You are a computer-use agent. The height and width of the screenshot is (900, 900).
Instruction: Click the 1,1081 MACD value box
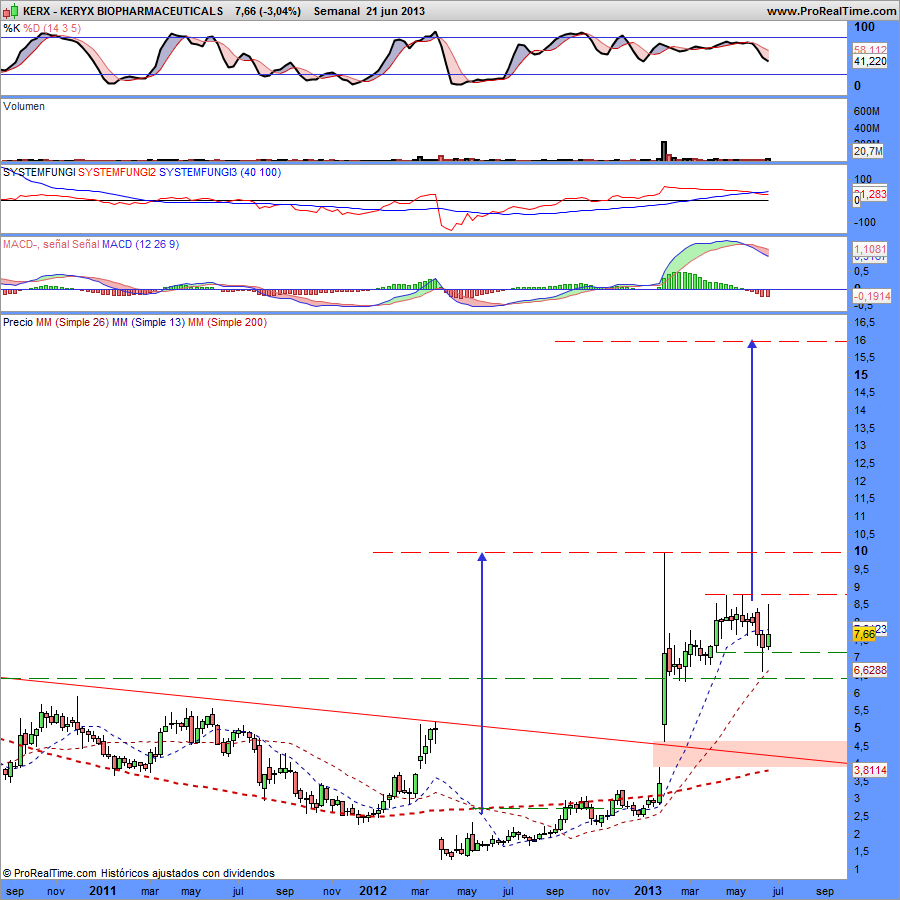point(870,249)
